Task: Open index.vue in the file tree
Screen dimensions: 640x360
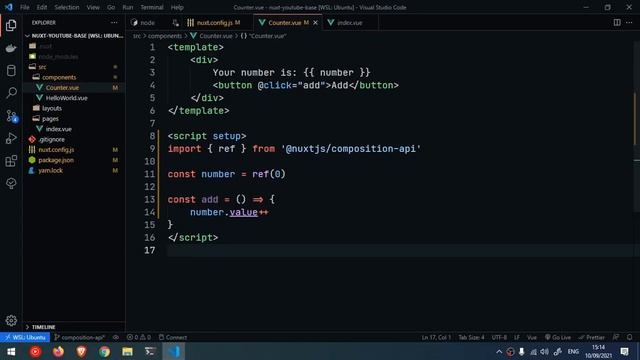Action: click(x=74, y=129)
